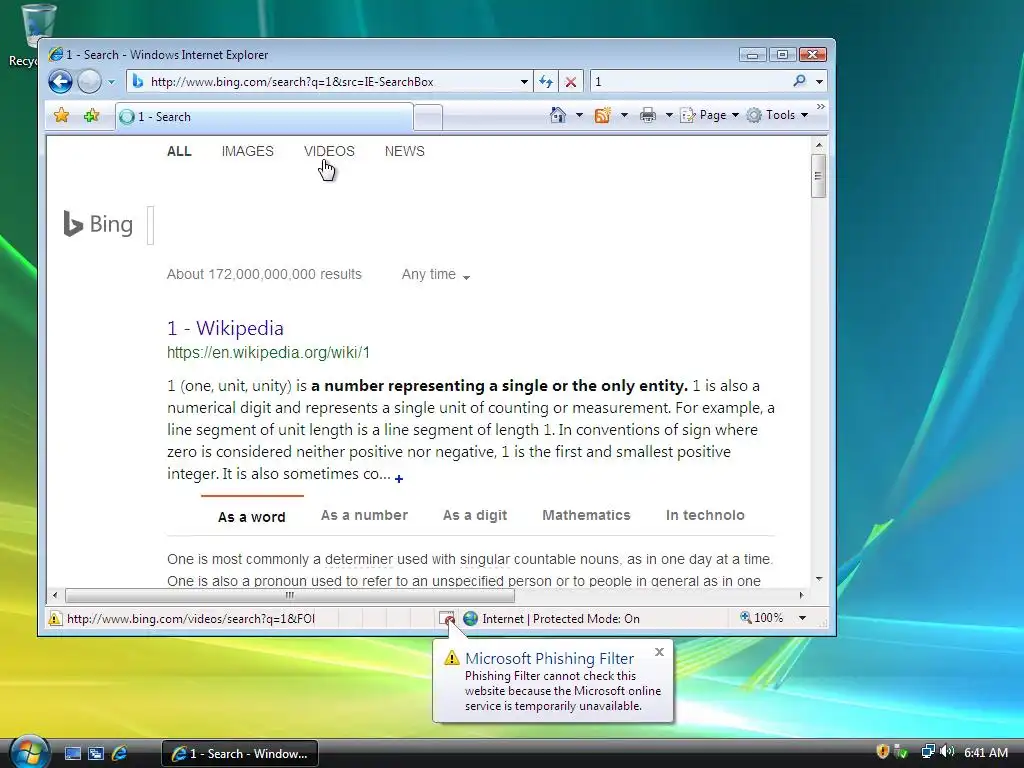Image resolution: width=1024 pixels, height=768 pixels.
Task: Show more toolbar commands chevron
Action: pyautogui.click(x=821, y=107)
